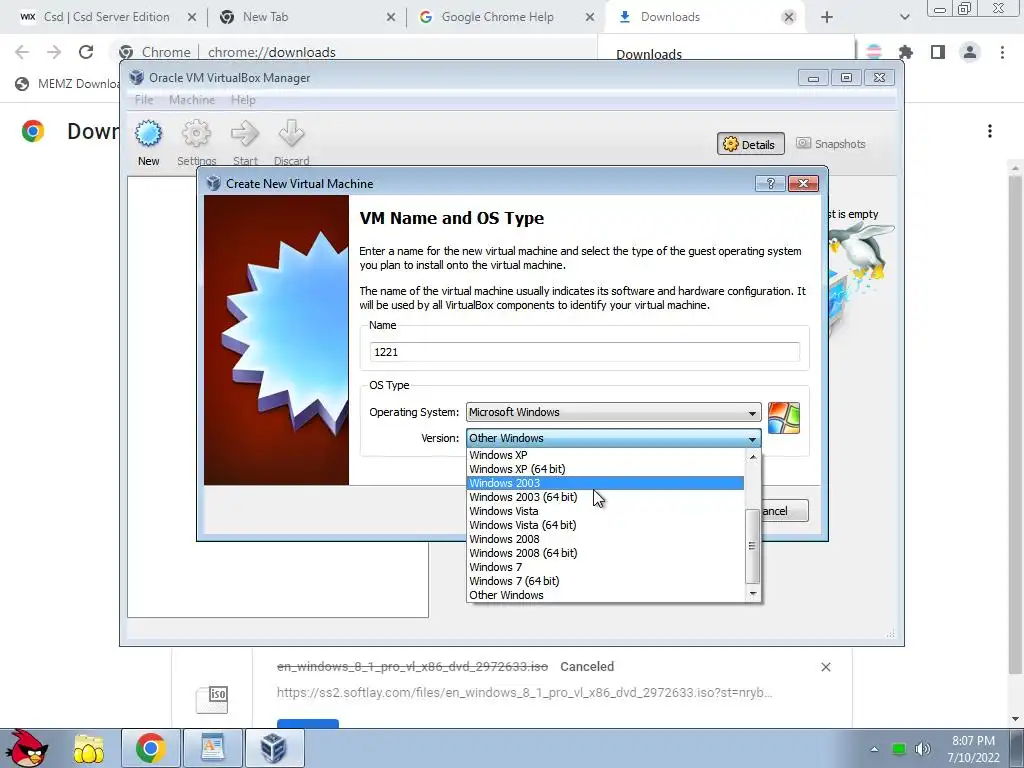Switch to Google Chrome Help tab

(x=498, y=17)
